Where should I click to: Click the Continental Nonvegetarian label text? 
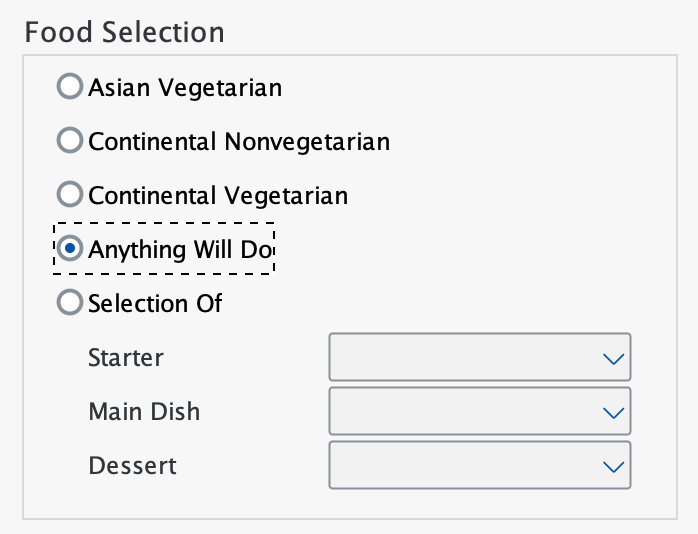[239, 141]
